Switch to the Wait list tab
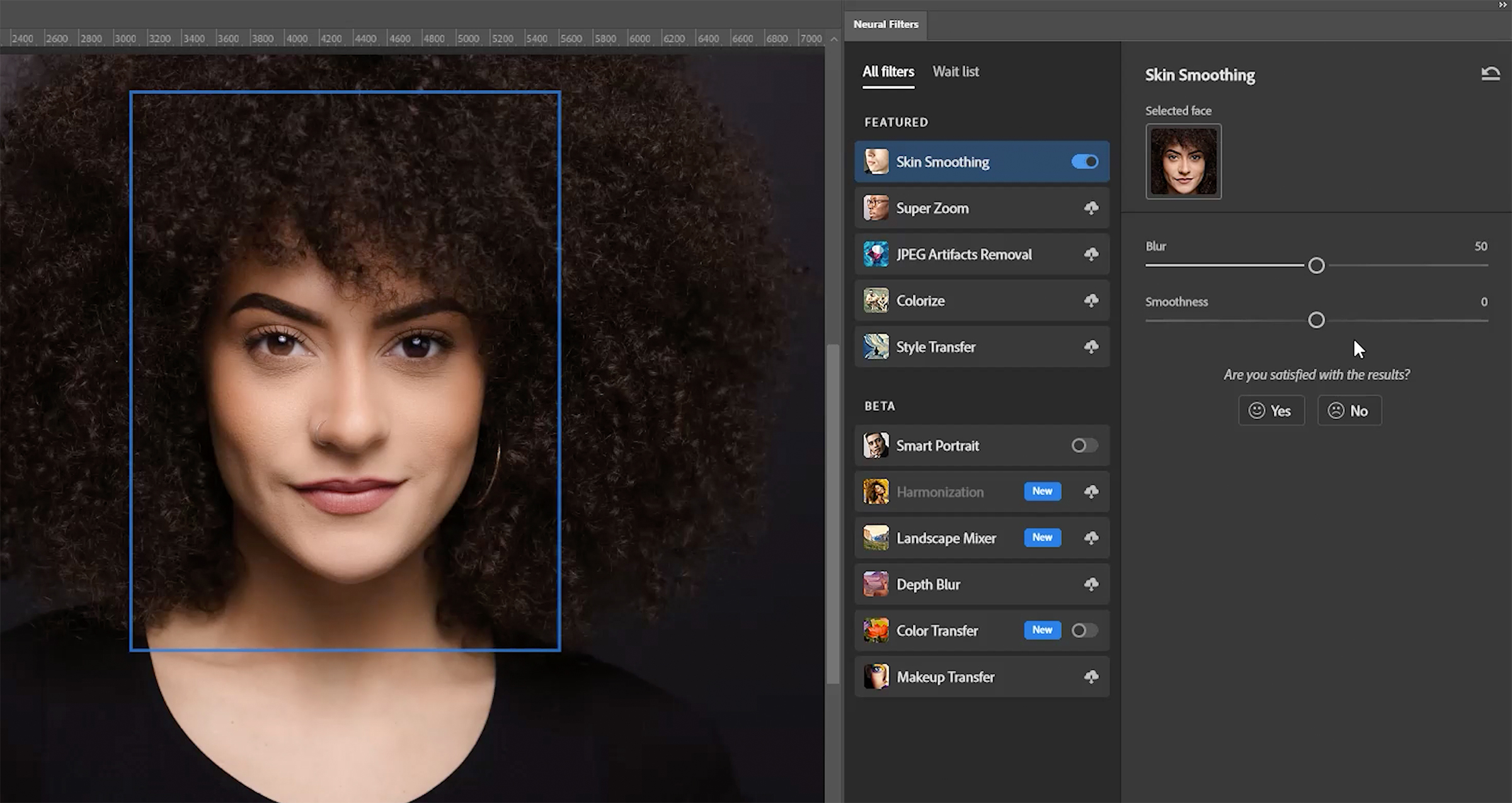This screenshot has height=803, width=1512. click(956, 71)
